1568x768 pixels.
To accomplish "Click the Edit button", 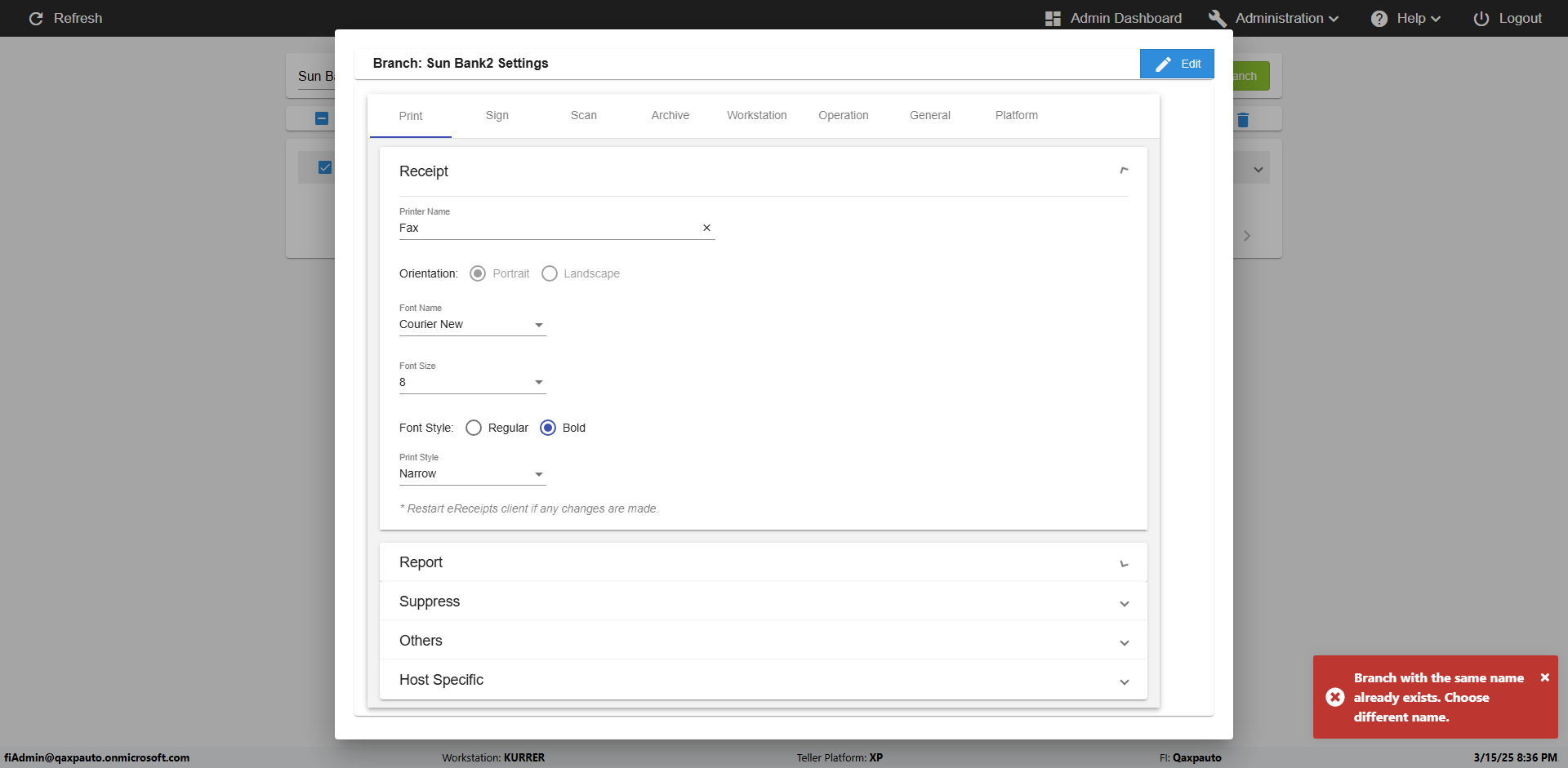I will (x=1177, y=64).
